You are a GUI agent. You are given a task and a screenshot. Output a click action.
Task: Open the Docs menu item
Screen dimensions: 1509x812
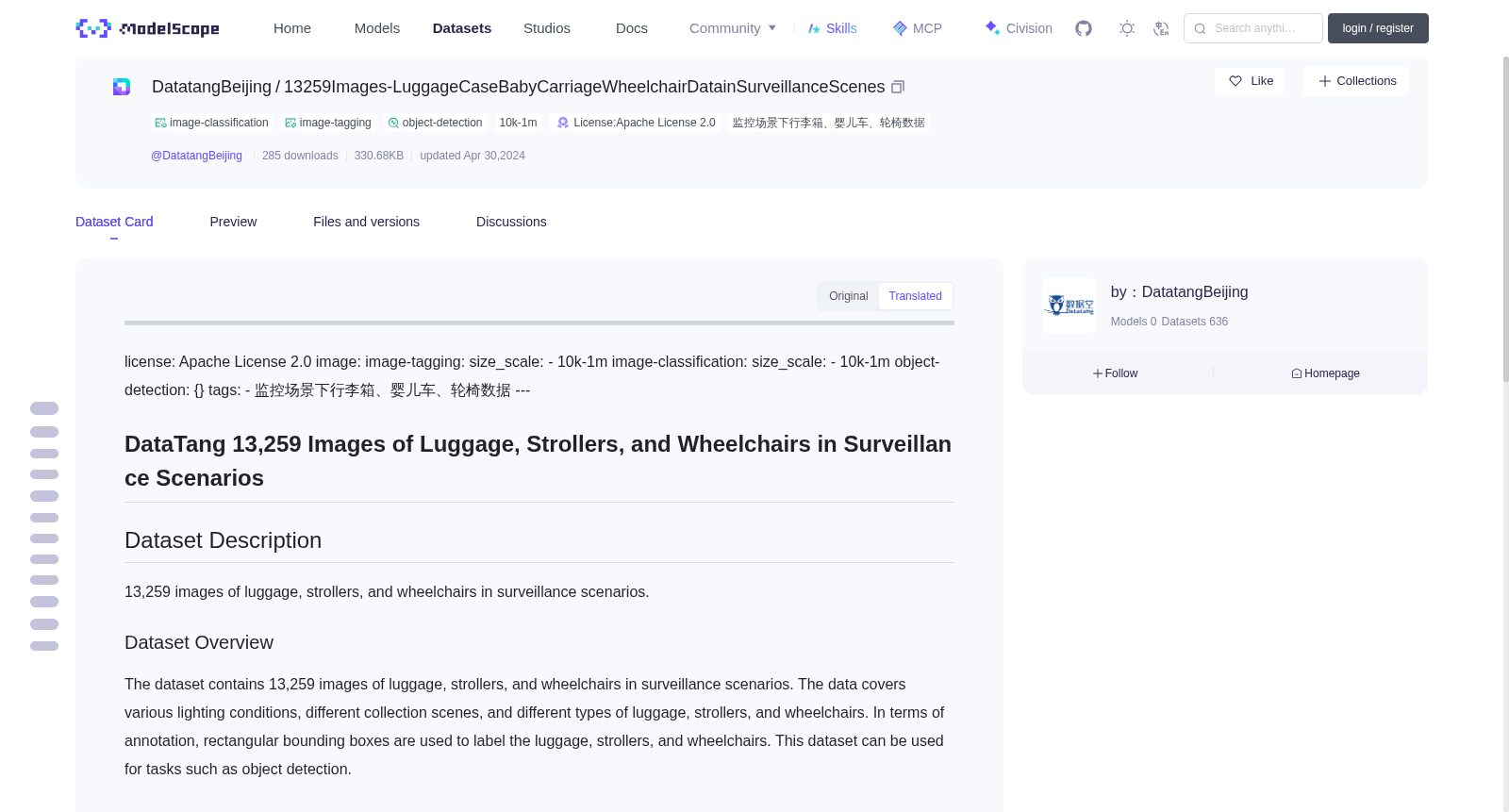click(x=632, y=28)
